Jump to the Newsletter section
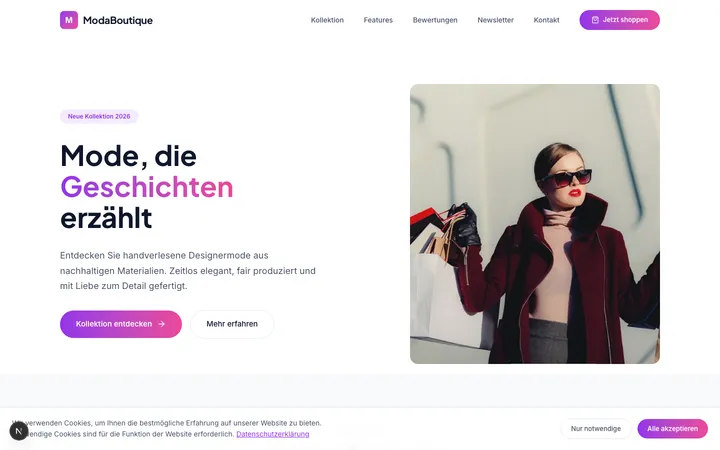Screen dimensions: 720x450 pos(495,20)
